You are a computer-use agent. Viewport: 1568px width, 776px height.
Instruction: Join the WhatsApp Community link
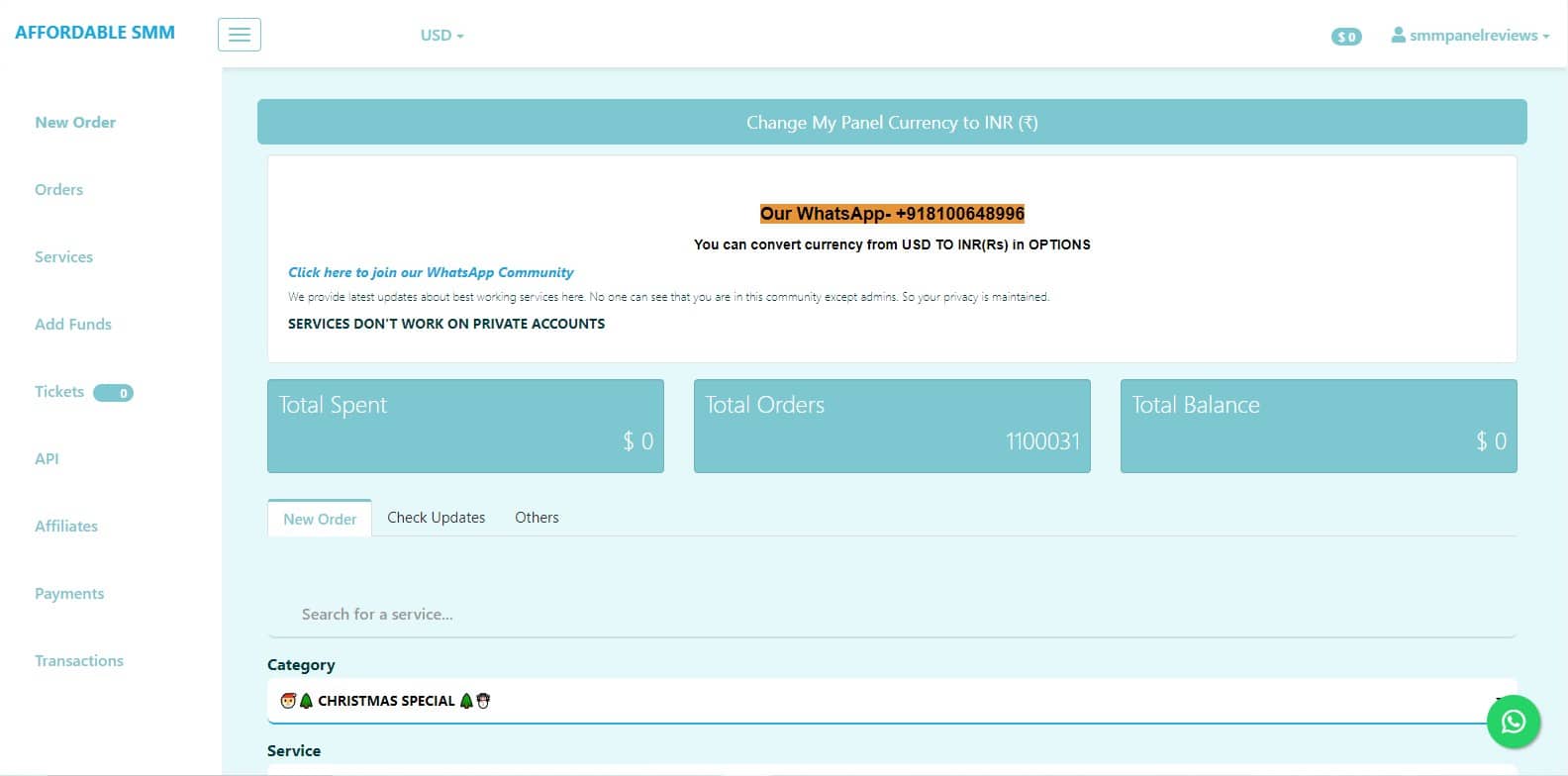point(431,272)
